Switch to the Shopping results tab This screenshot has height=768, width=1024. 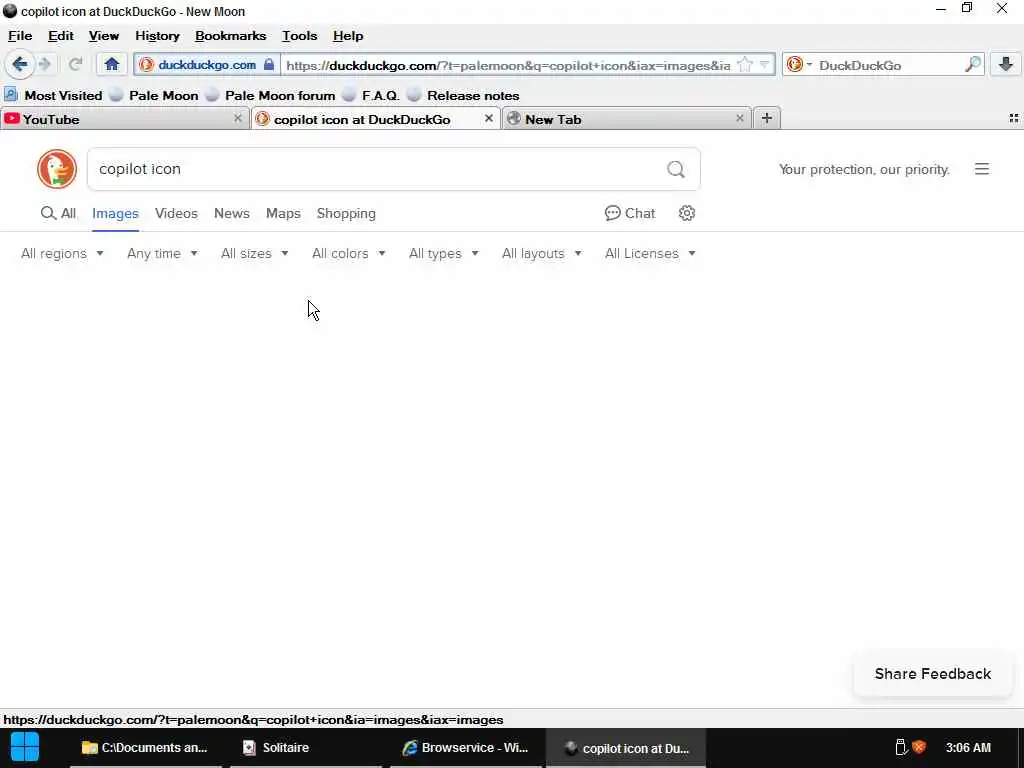pos(346,214)
